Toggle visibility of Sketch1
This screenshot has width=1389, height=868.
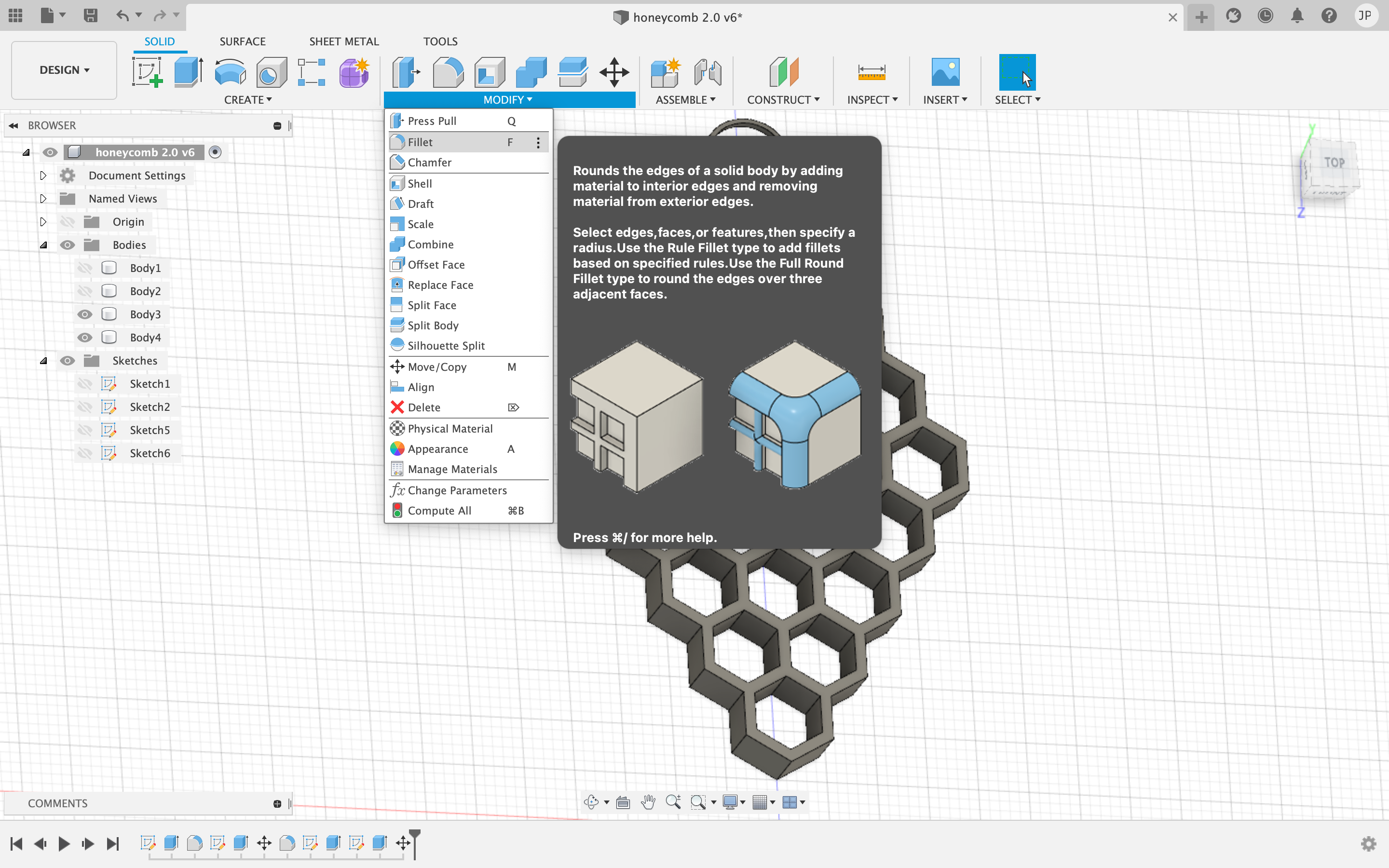tap(85, 383)
